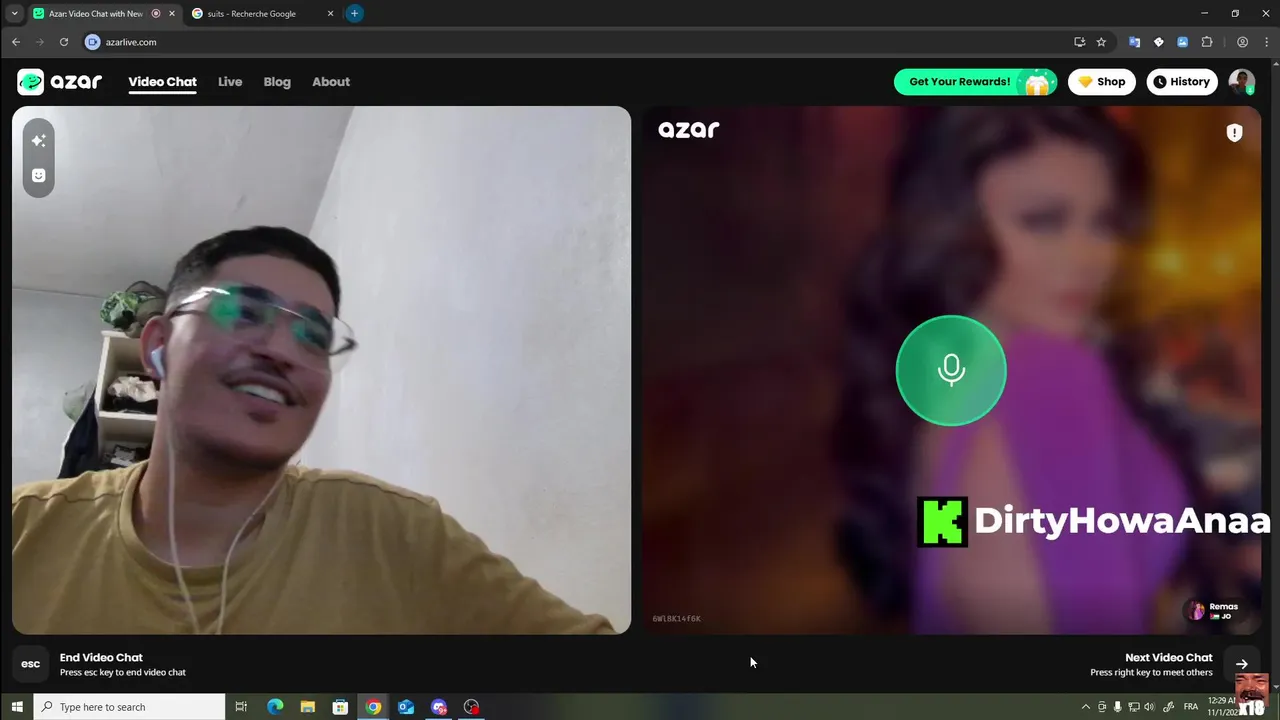Click the shield report icon on partner video
This screenshot has height=720, width=1280.
1234,132
